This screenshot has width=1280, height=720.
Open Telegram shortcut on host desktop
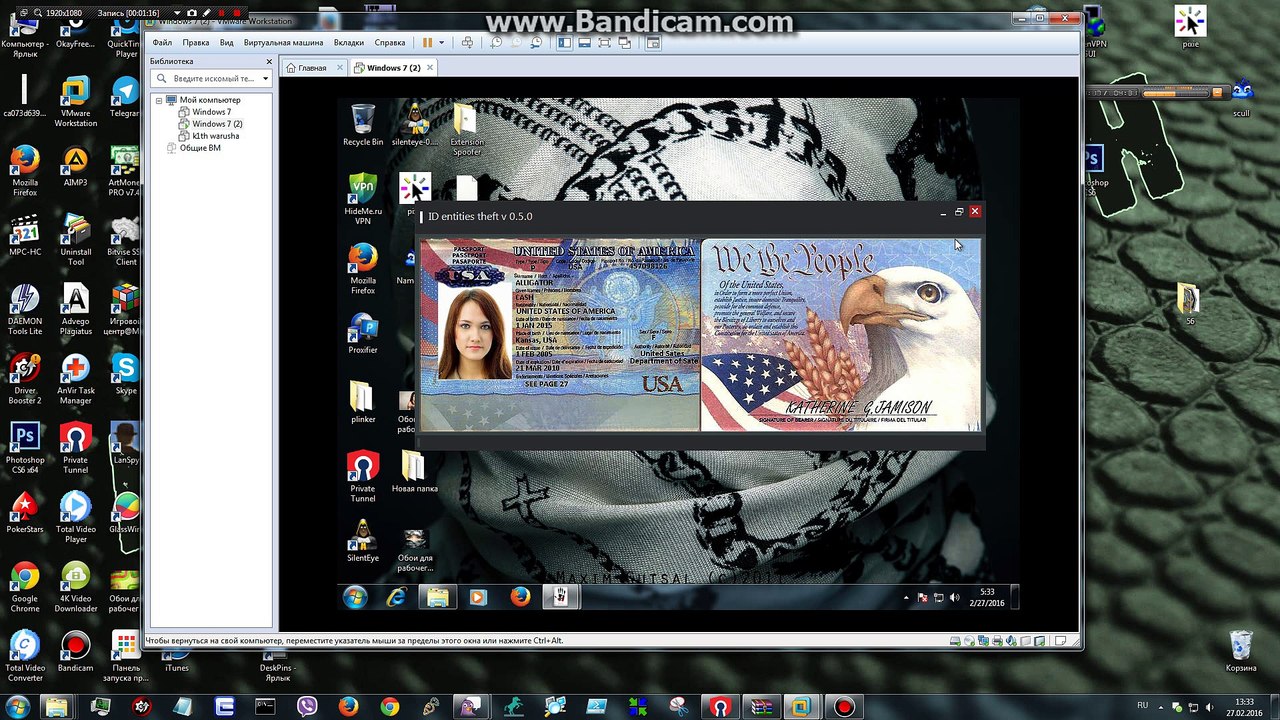(x=125, y=98)
